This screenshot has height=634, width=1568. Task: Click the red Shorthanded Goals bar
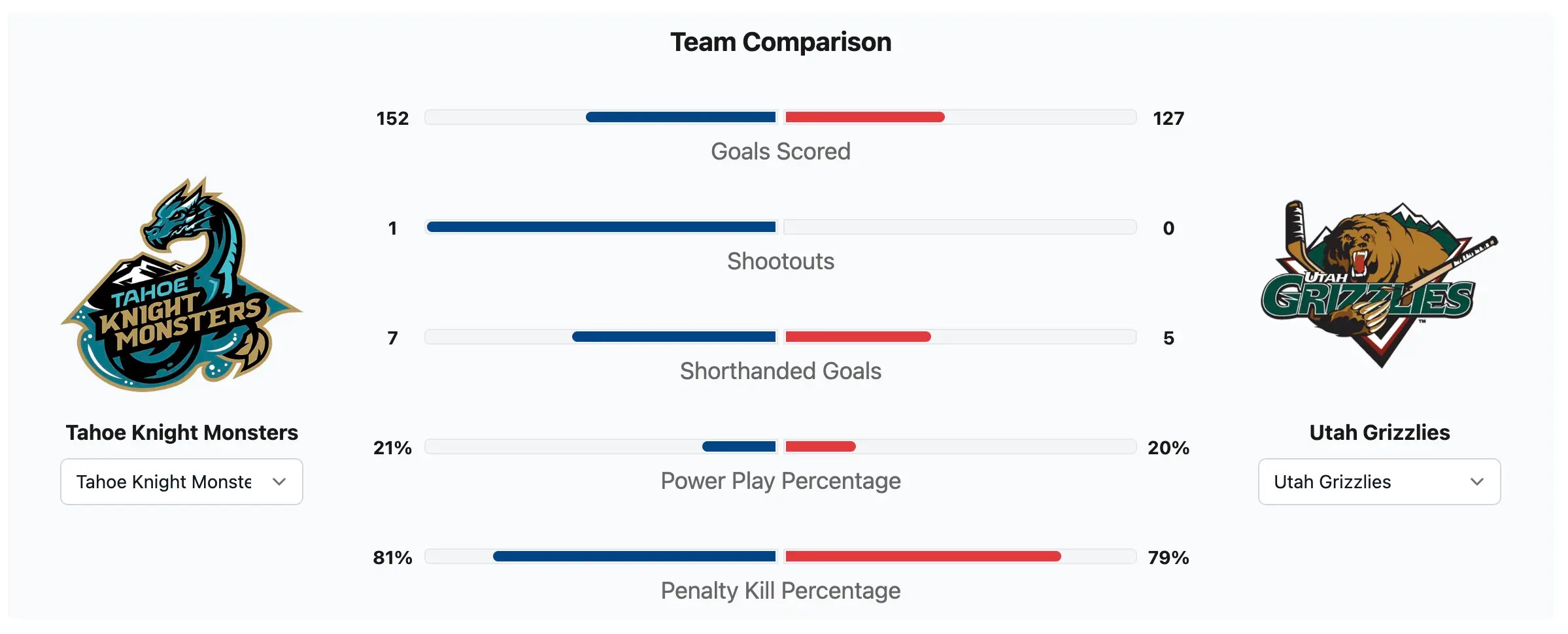[858, 337]
